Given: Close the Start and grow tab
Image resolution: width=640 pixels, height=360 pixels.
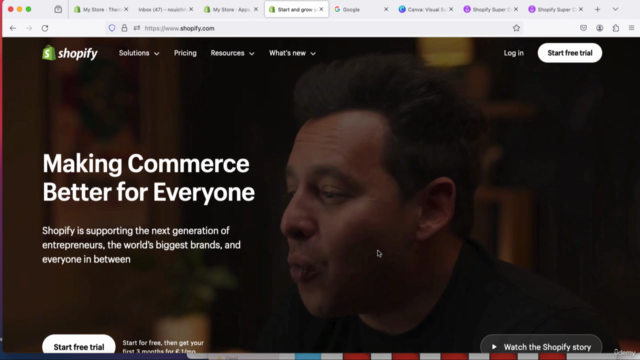Looking at the screenshot, I should (321, 9).
